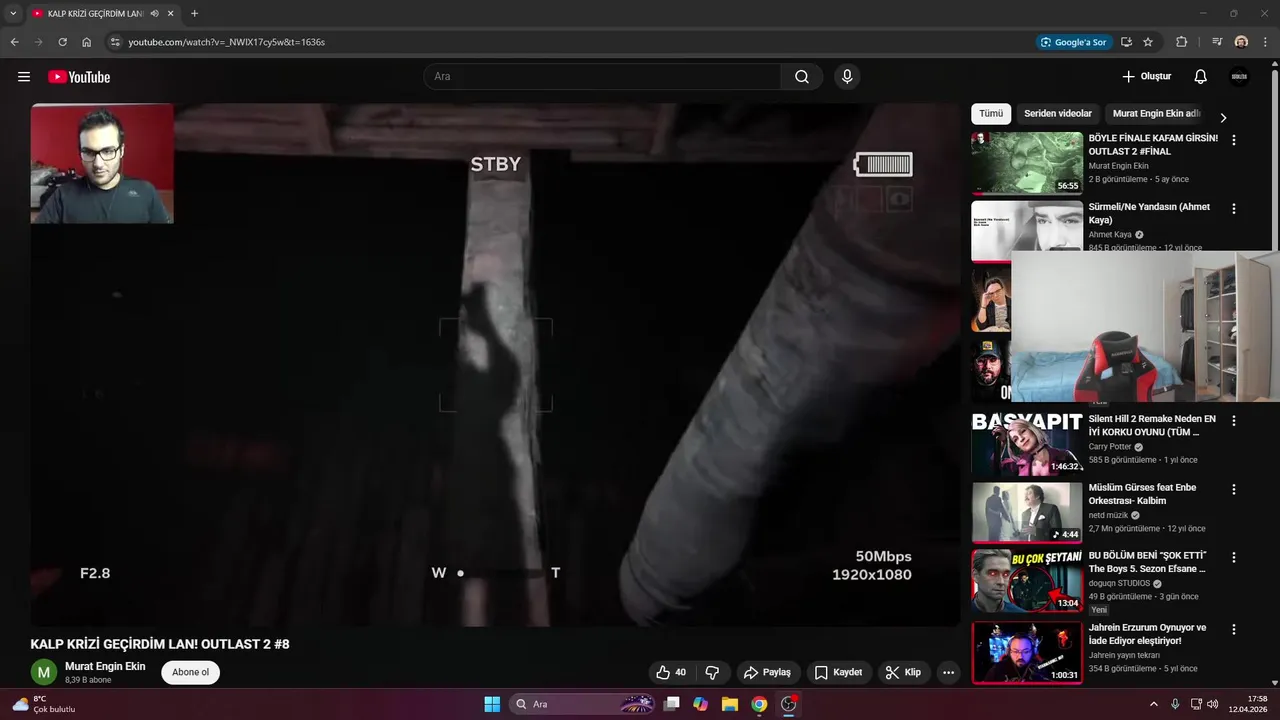Show hidden system tray icons
The height and width of the screenshot is (720, 1280).
(1153, 704)
